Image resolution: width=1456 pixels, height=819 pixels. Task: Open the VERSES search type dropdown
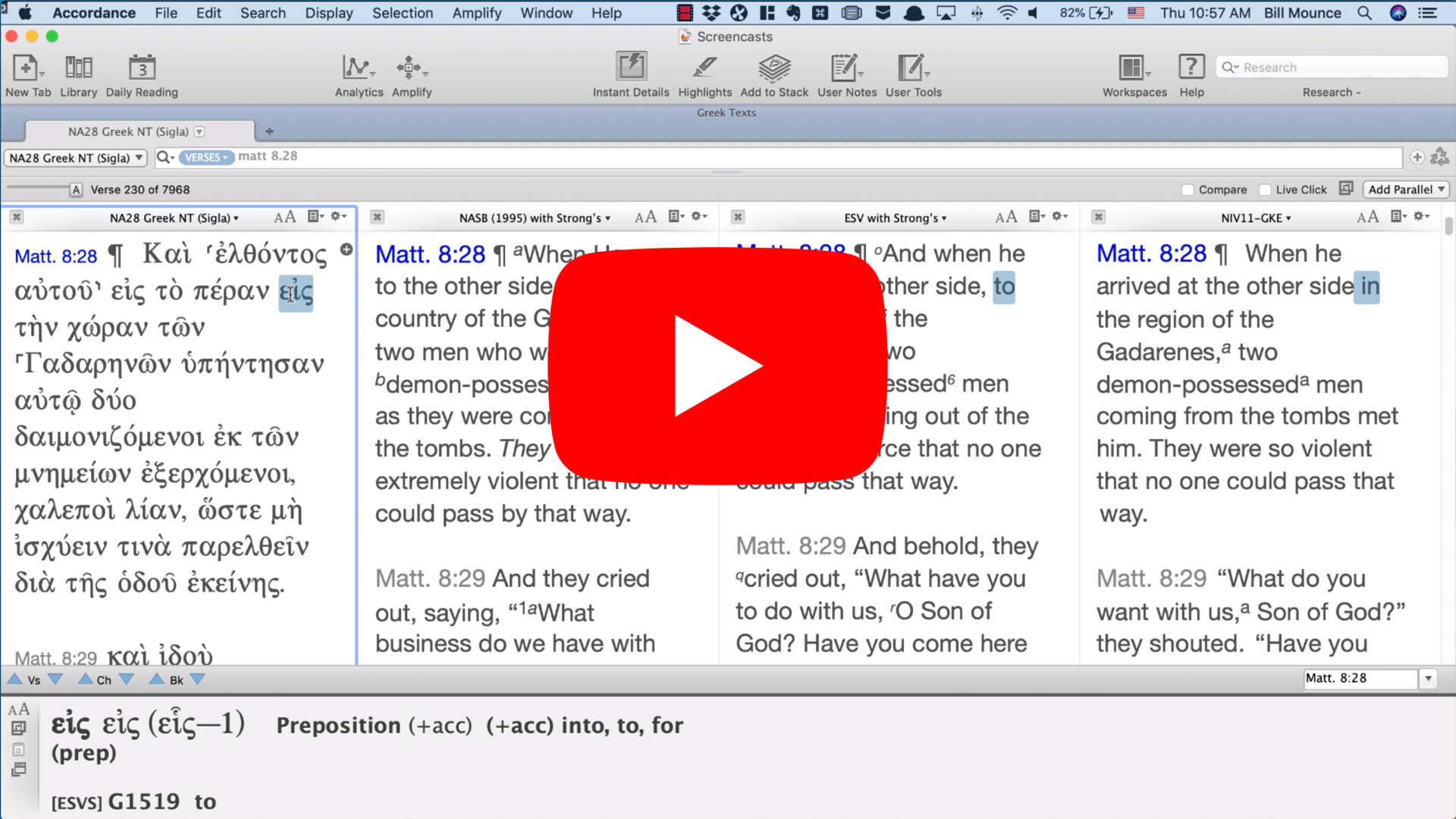coord(206,157)
